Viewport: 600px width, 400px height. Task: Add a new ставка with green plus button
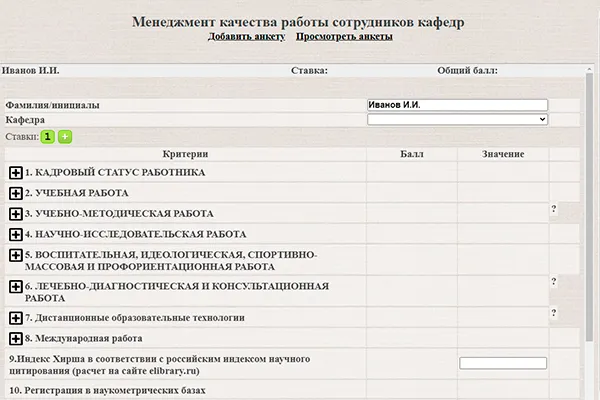pyautogui.click(x=65, y=136)
